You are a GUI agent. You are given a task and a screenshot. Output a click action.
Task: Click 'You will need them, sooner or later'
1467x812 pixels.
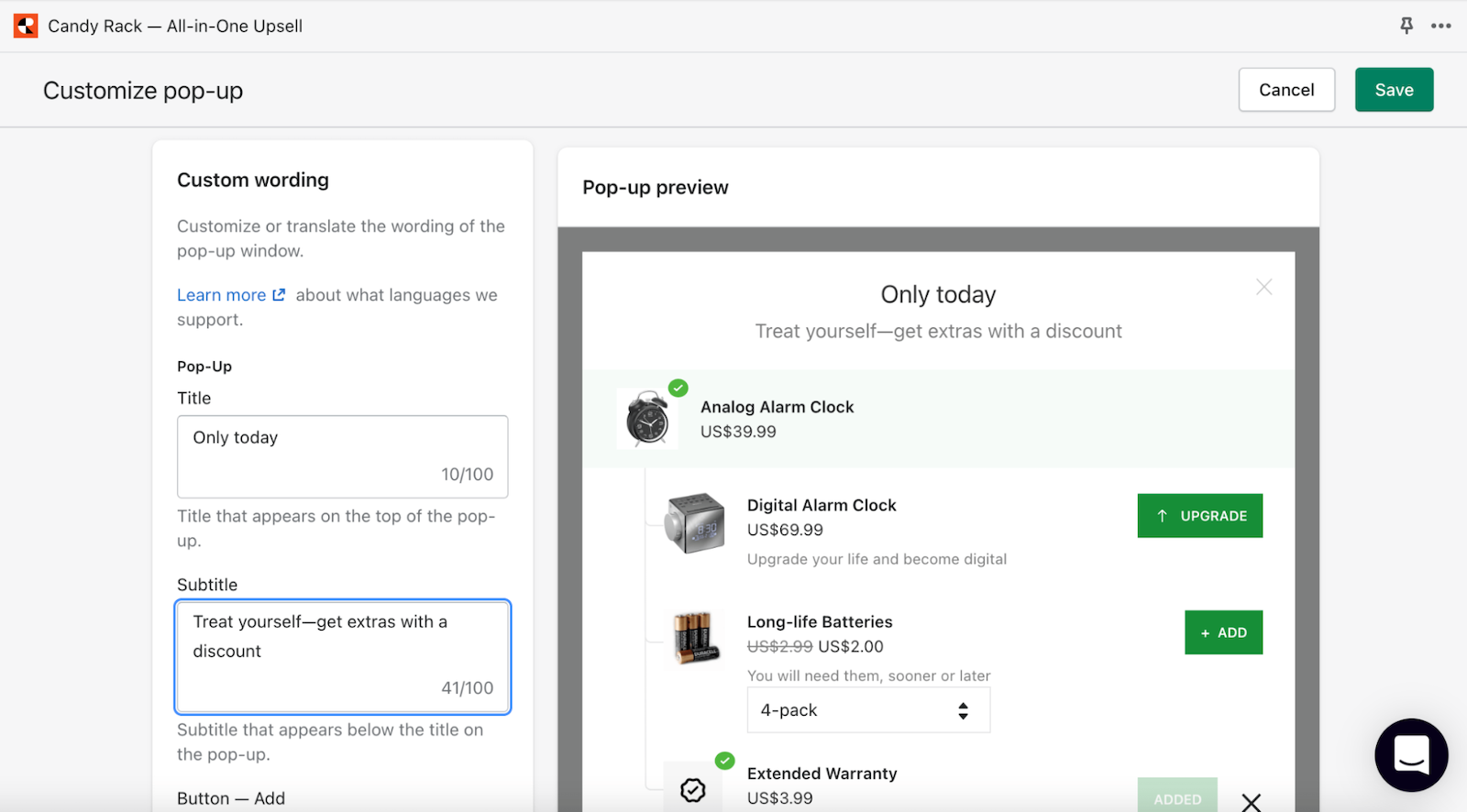tap(868, 675)
